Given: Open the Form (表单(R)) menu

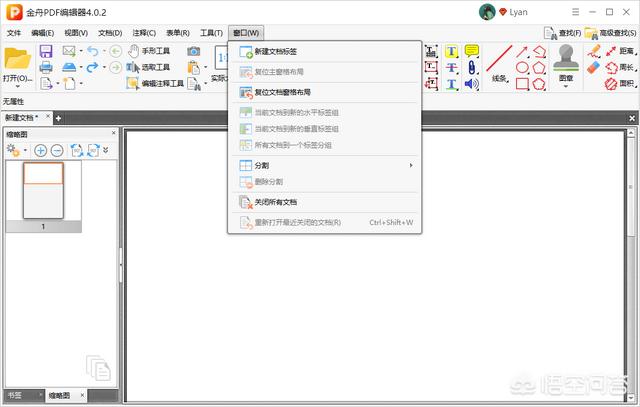Looking at the screenshot, I should coord(178,33).
